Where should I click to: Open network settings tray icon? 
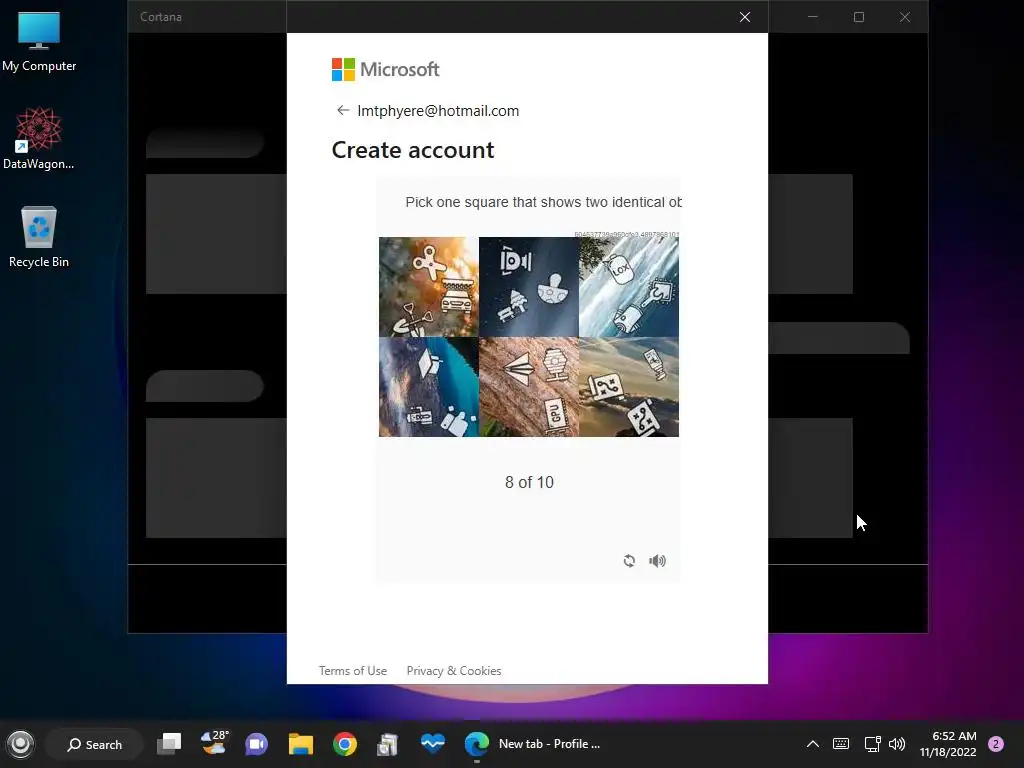[872, 744]
